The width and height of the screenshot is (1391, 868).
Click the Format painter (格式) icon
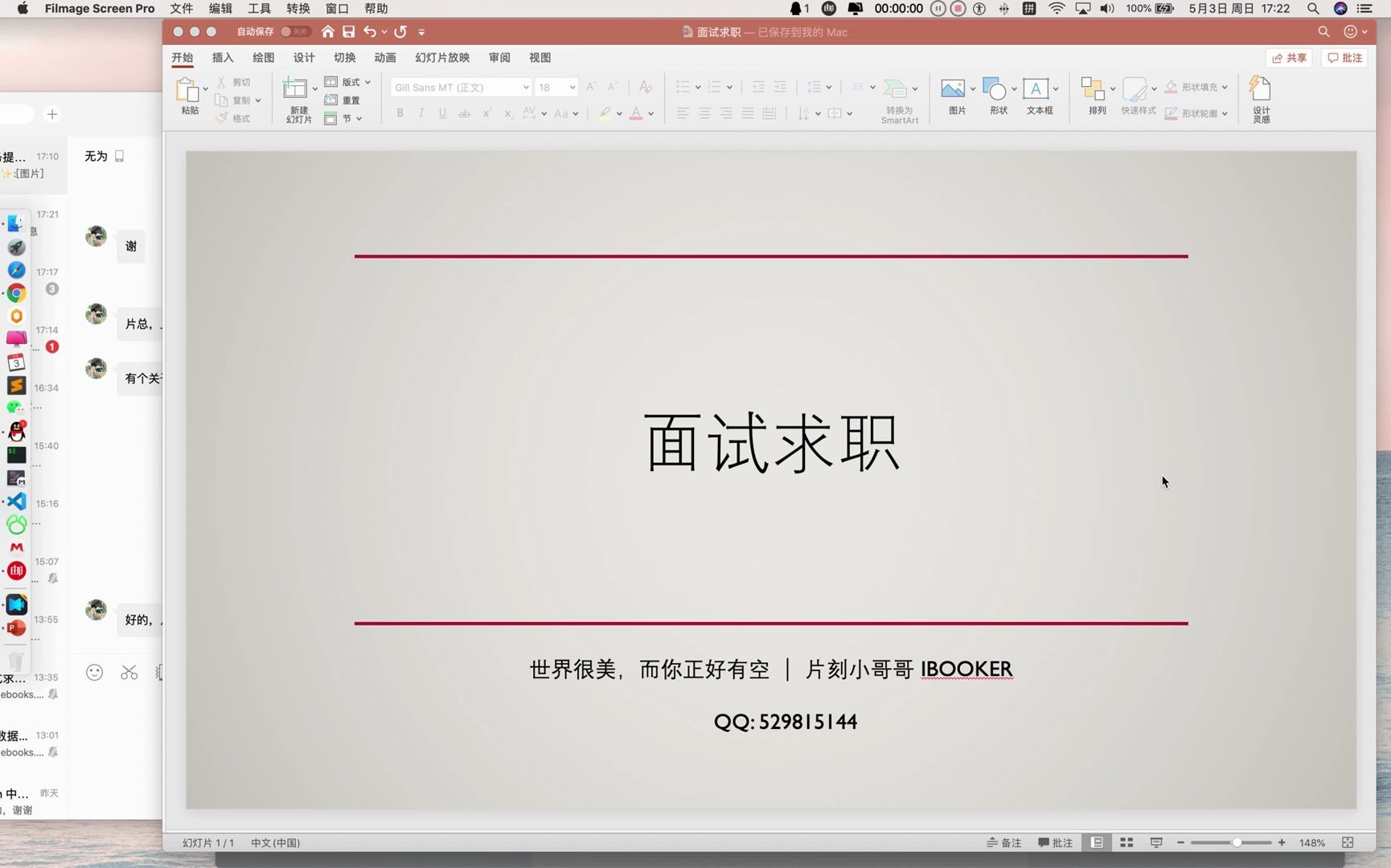coord(222,118)
